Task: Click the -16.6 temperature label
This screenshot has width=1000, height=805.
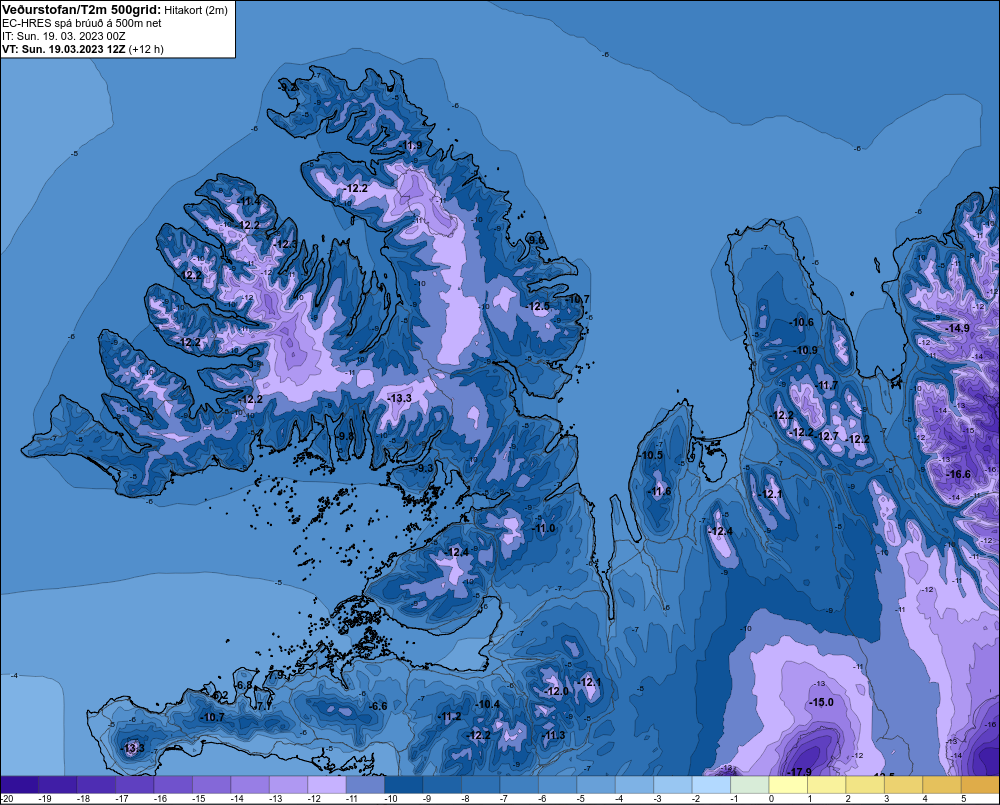Action: pos(959,474)
